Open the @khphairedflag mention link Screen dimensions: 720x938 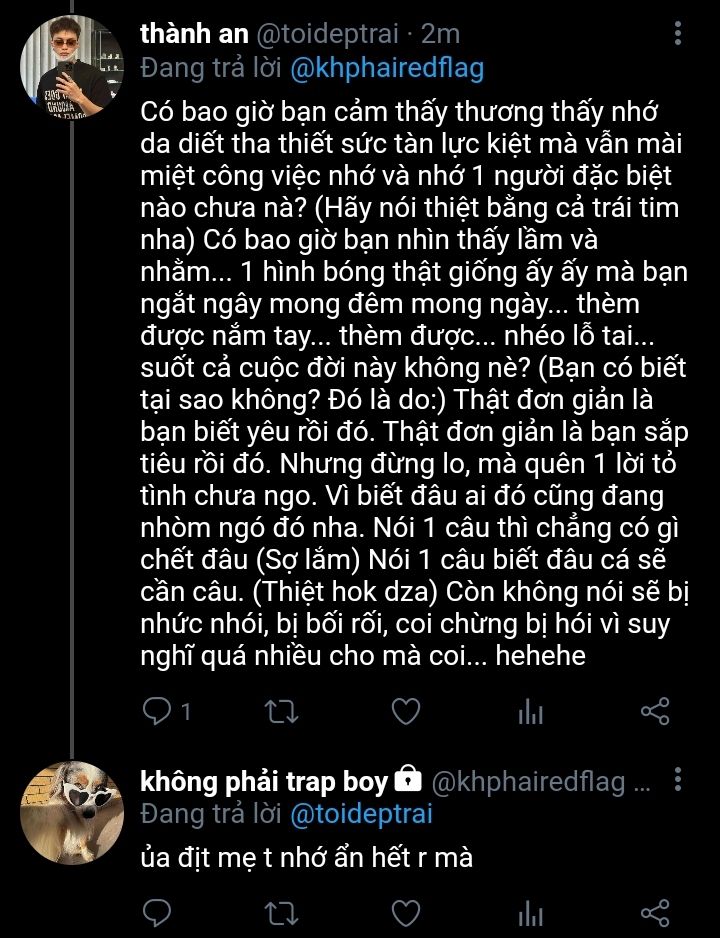point(387,68)
